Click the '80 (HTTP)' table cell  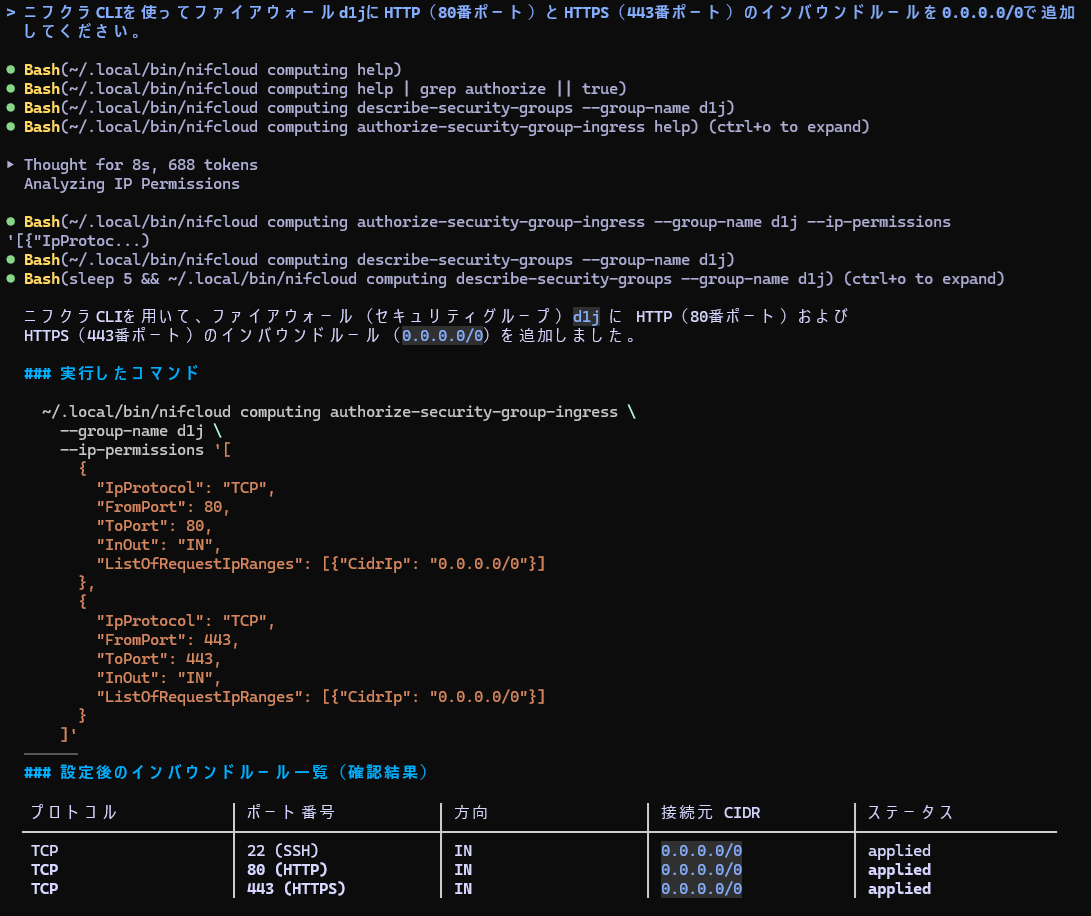point(287,869)
